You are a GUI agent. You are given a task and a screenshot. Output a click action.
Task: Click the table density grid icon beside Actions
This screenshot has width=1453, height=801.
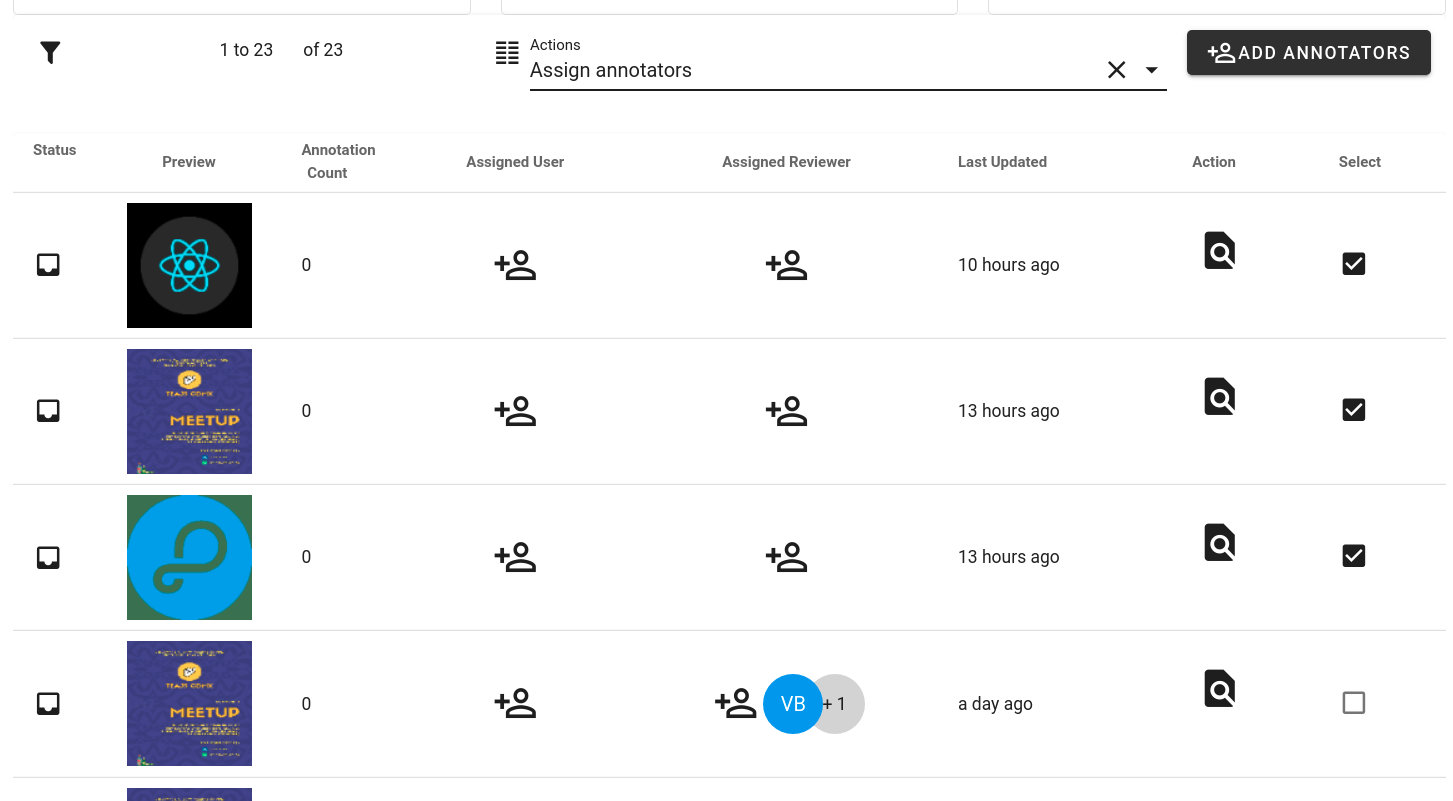point(508,53)
